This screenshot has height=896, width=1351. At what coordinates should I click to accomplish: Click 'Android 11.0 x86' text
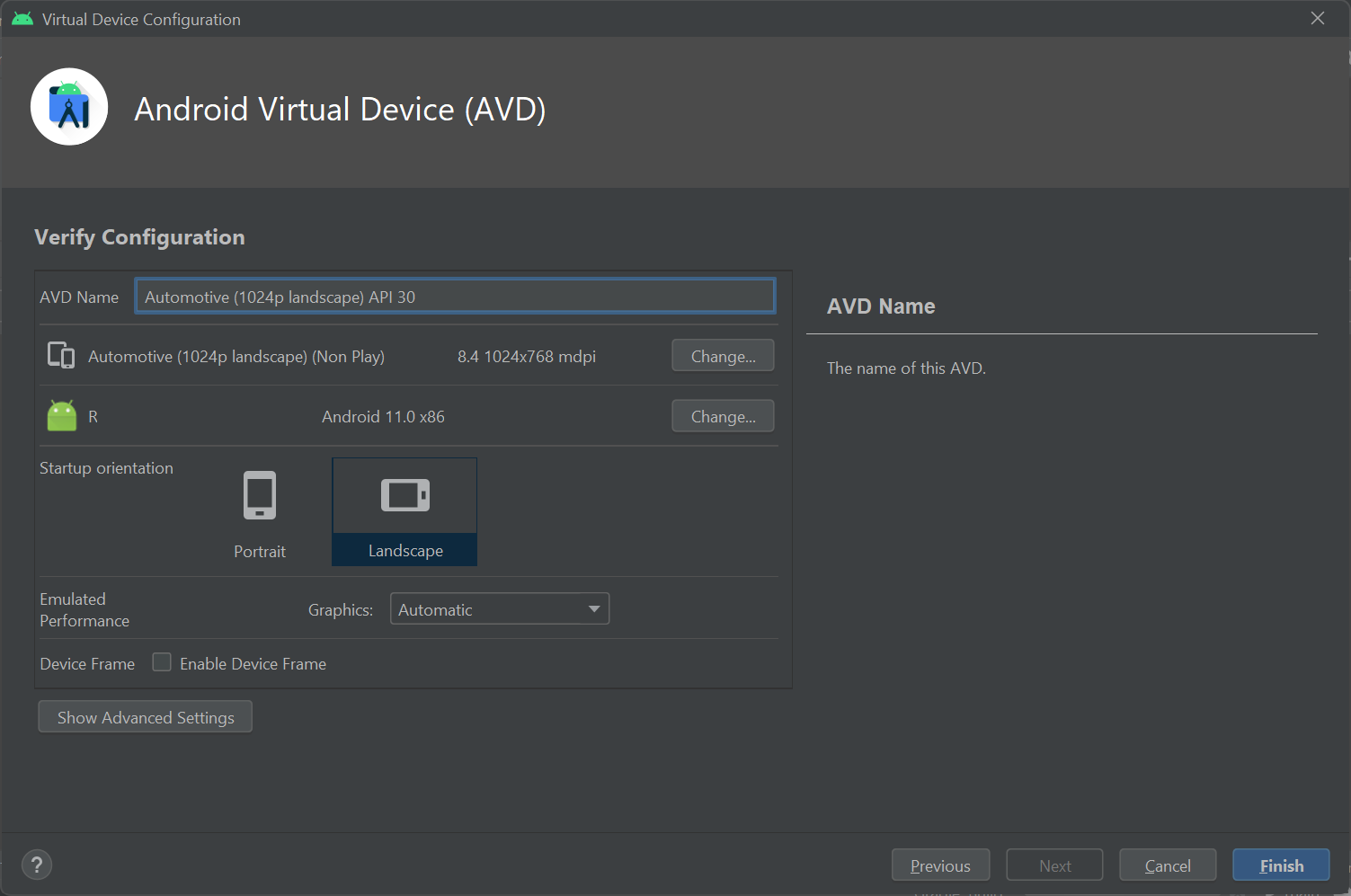(384, 417)
